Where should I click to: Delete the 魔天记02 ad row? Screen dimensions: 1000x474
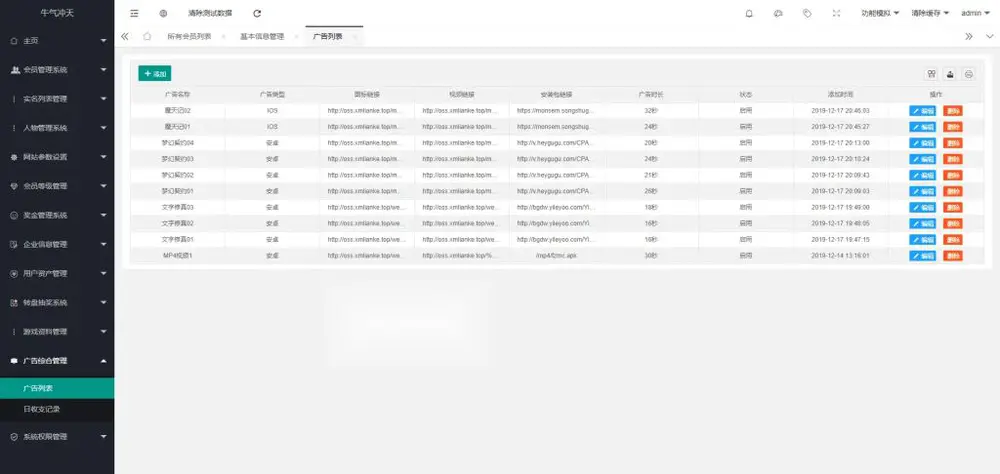click(x=953, y=110)
